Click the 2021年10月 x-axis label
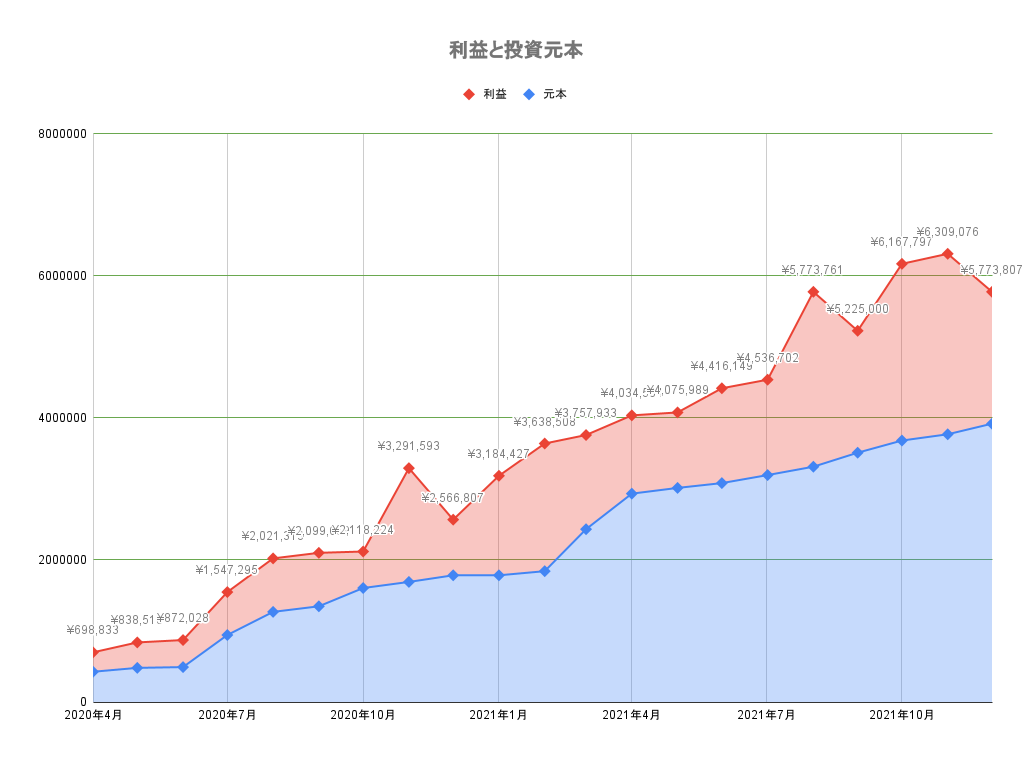 901,715
